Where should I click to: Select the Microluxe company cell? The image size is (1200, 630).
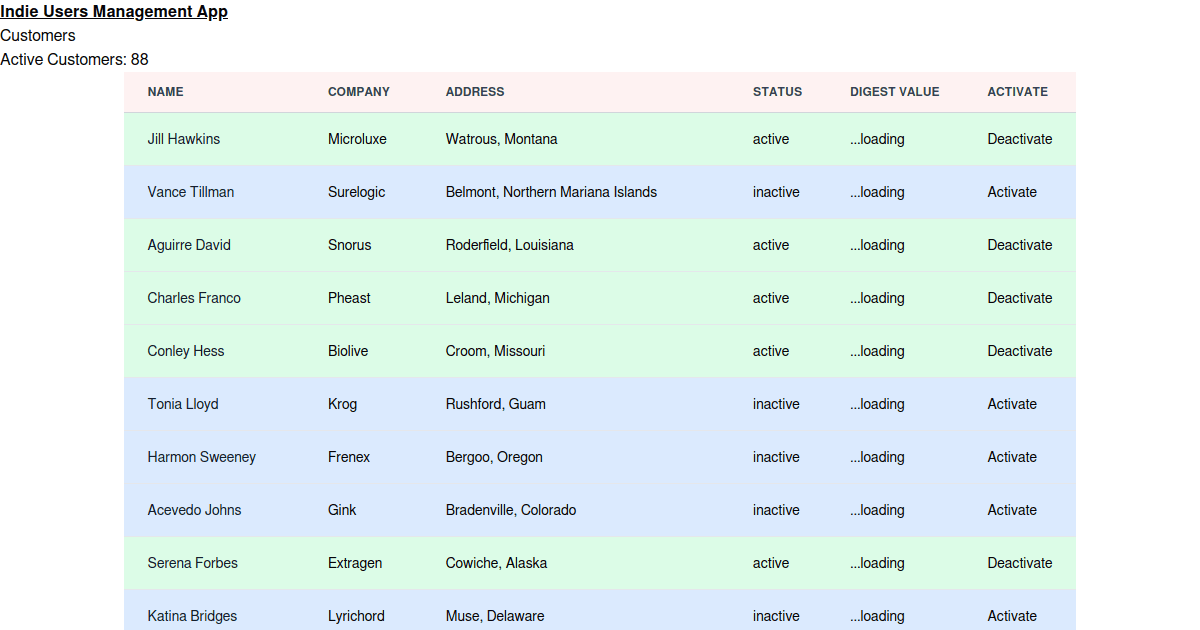(x=357, y=139)
